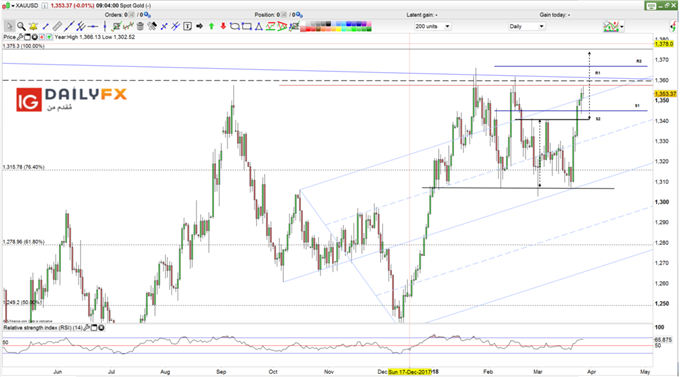Image resolution: width=680 pixels, height=377 pixels.
Task: Select the parallel channel lines tool
Action: (81, 26)
